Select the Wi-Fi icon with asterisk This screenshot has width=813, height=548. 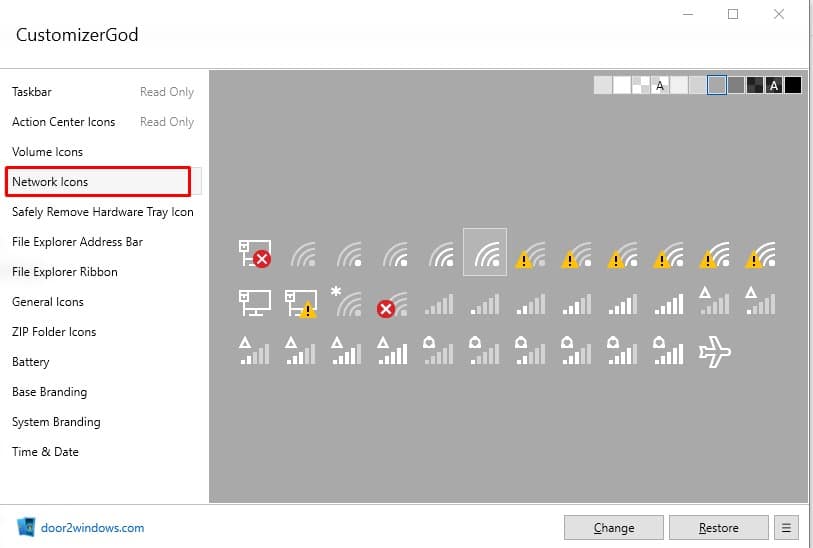[346, 301]
